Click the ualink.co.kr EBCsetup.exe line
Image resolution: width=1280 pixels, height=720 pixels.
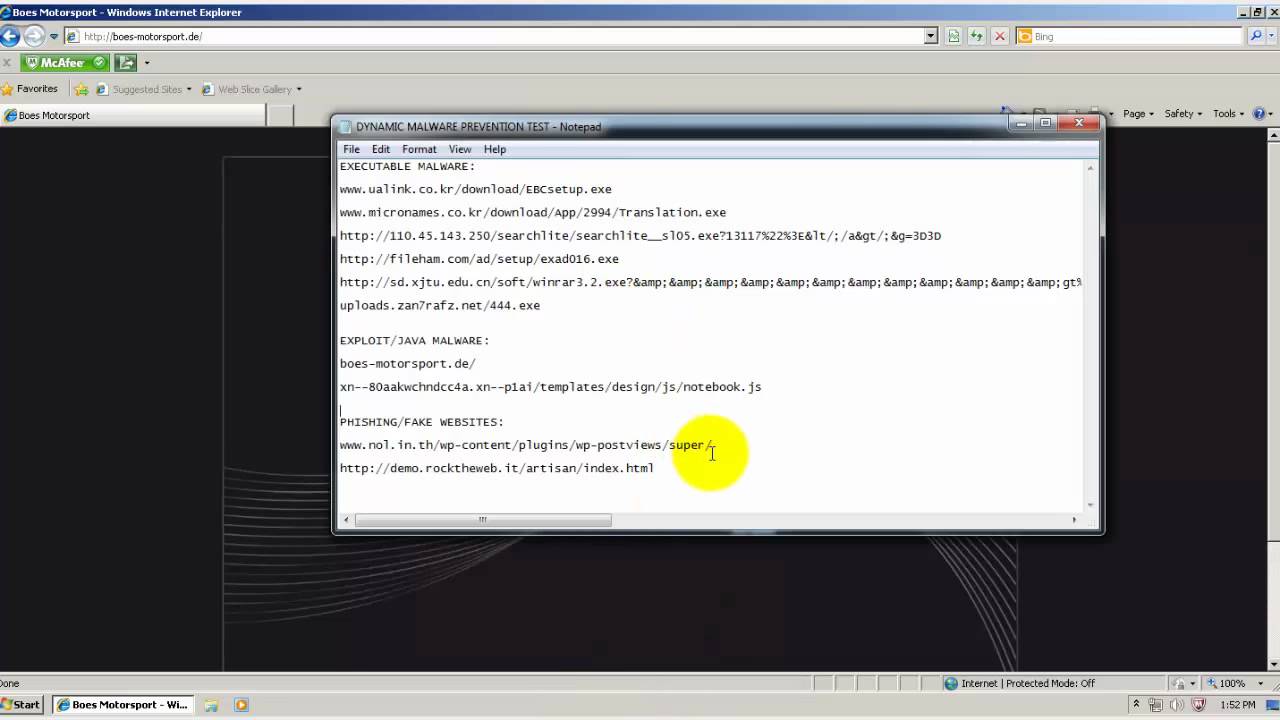[475, 189]
